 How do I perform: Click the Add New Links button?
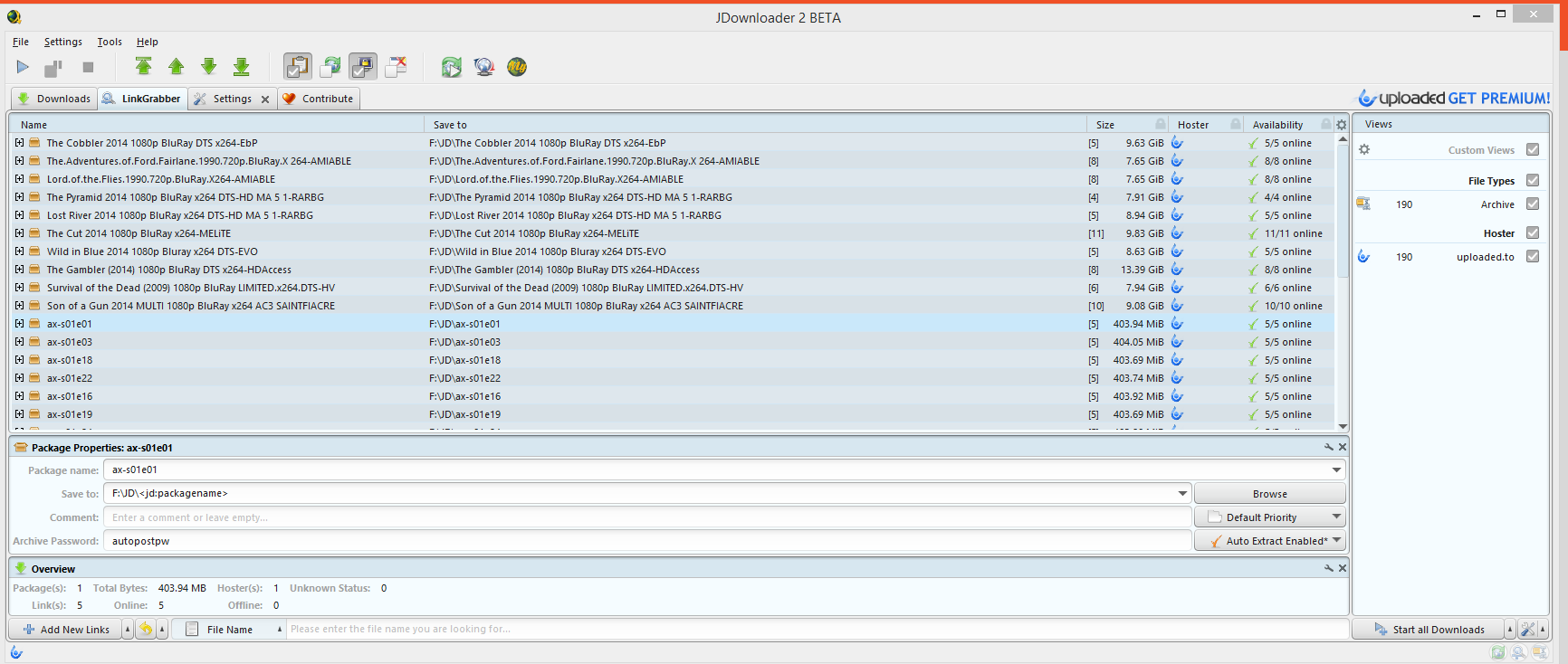click(x=65, y=629)
